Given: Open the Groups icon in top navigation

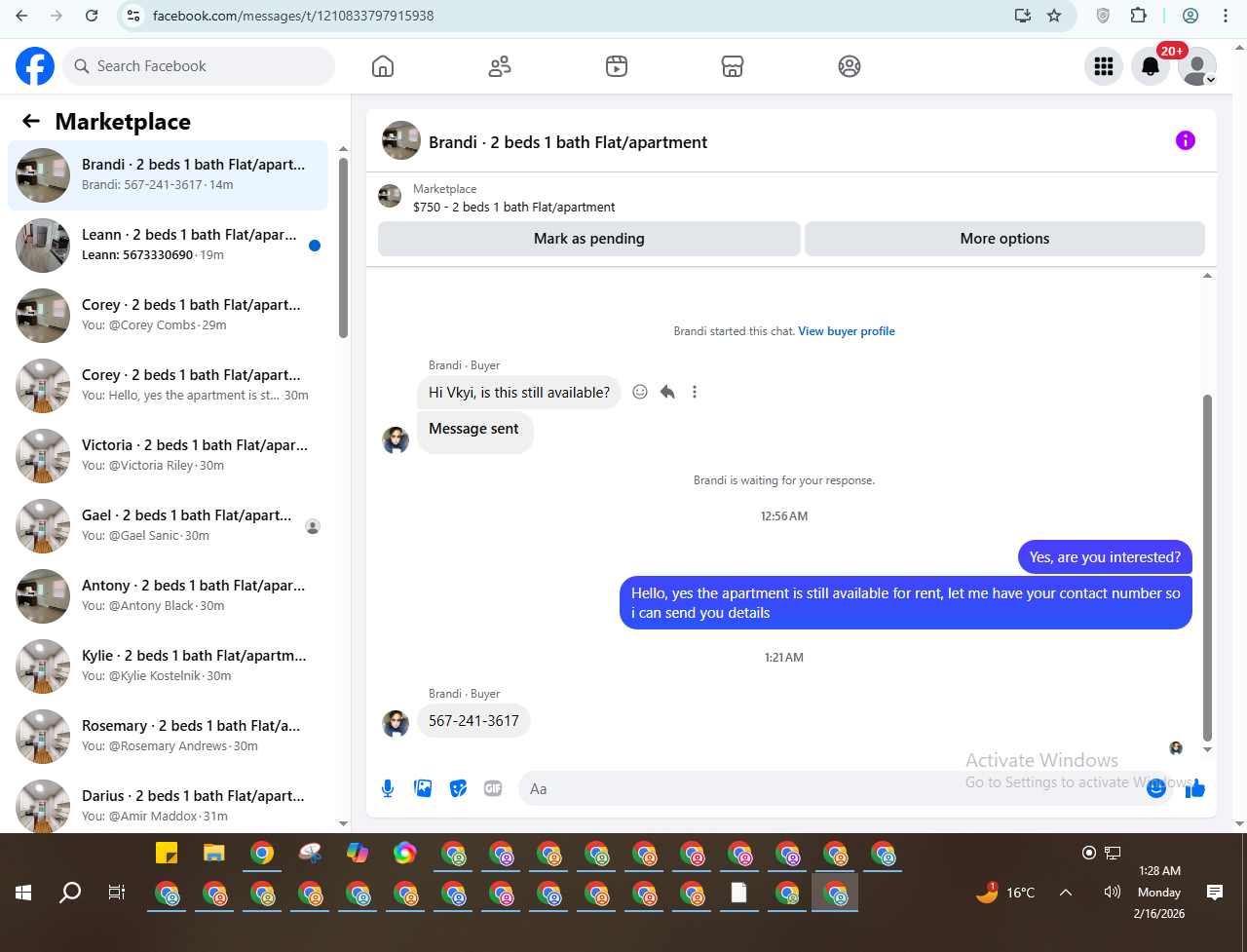Looking at the screenshot, I should (850, 66).
